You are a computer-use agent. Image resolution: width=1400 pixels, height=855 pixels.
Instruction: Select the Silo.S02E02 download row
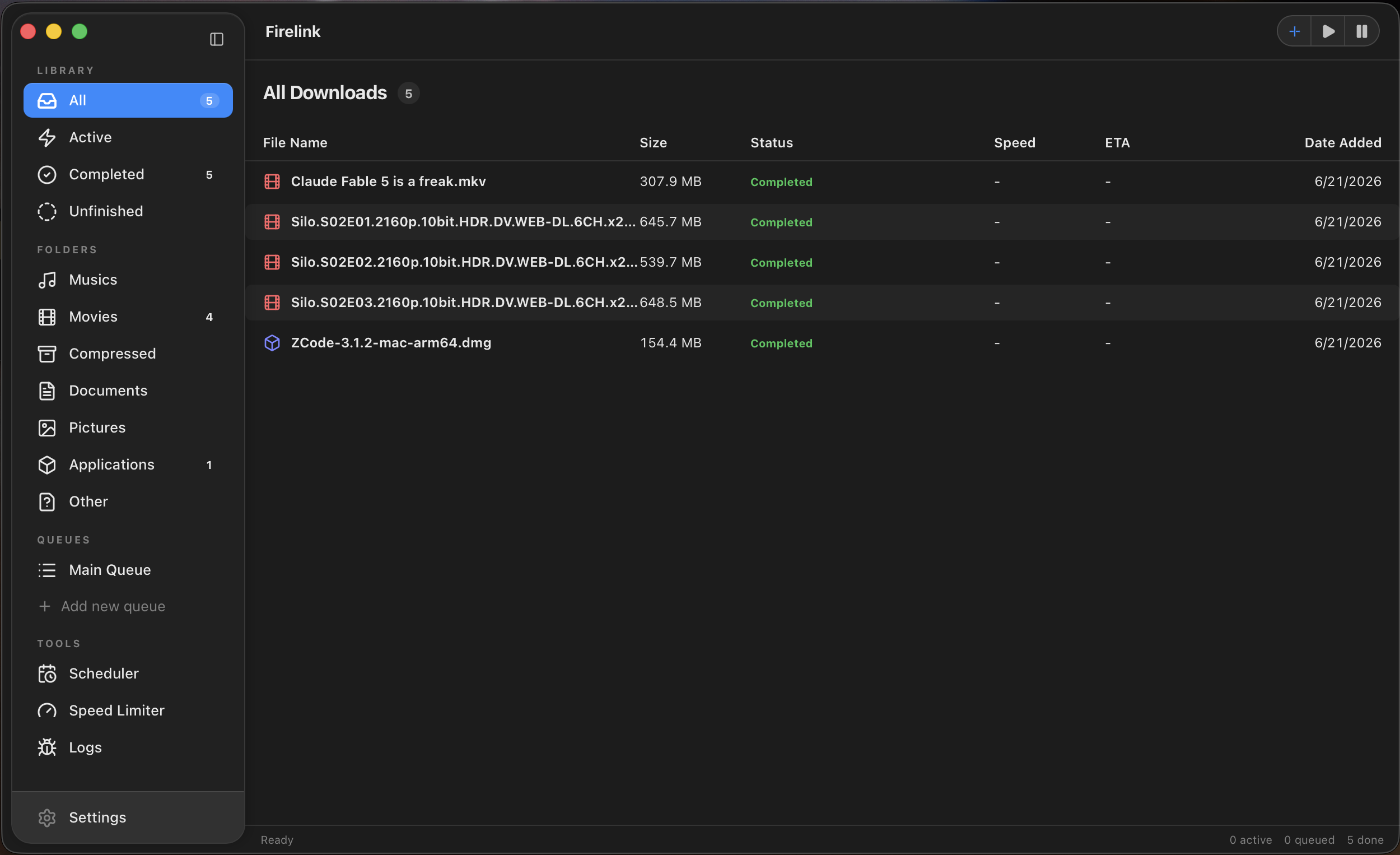822,262
